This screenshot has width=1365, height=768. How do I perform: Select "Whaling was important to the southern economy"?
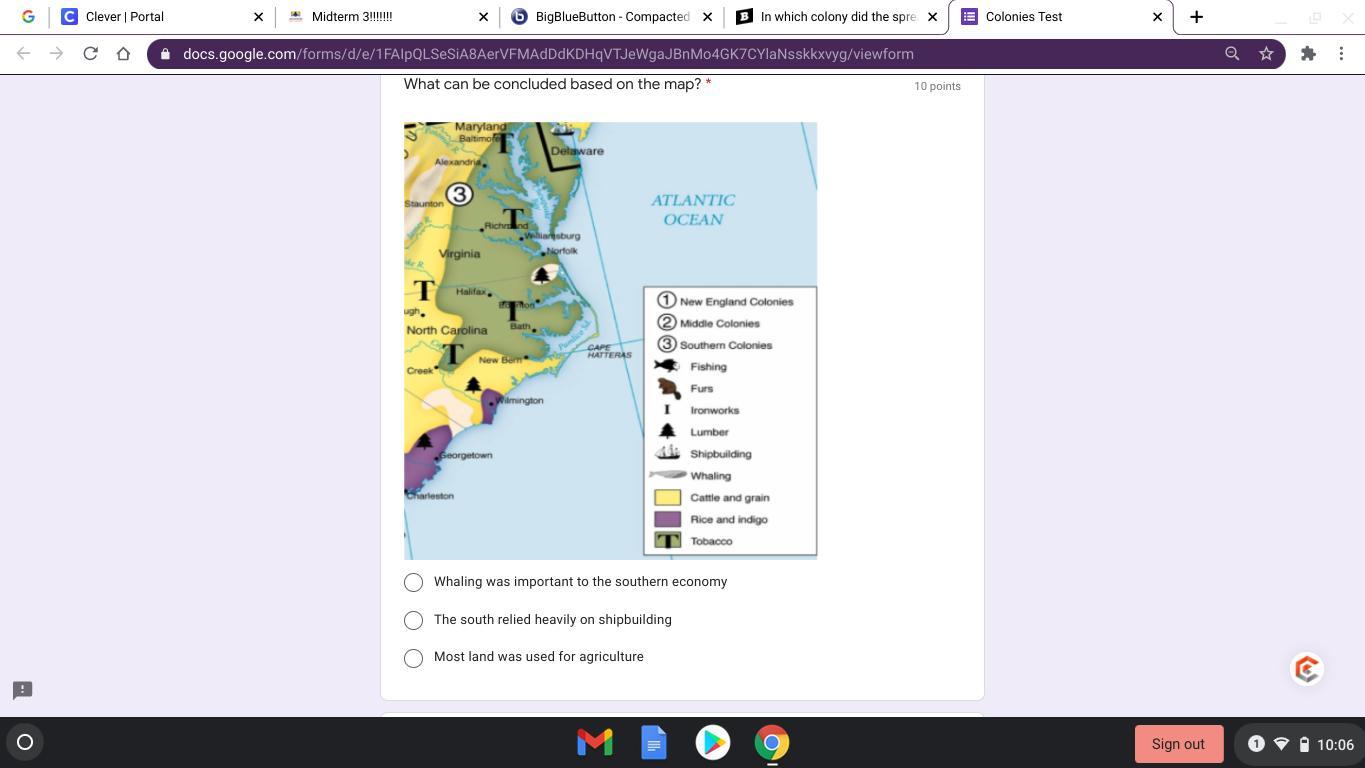(413, 582)
